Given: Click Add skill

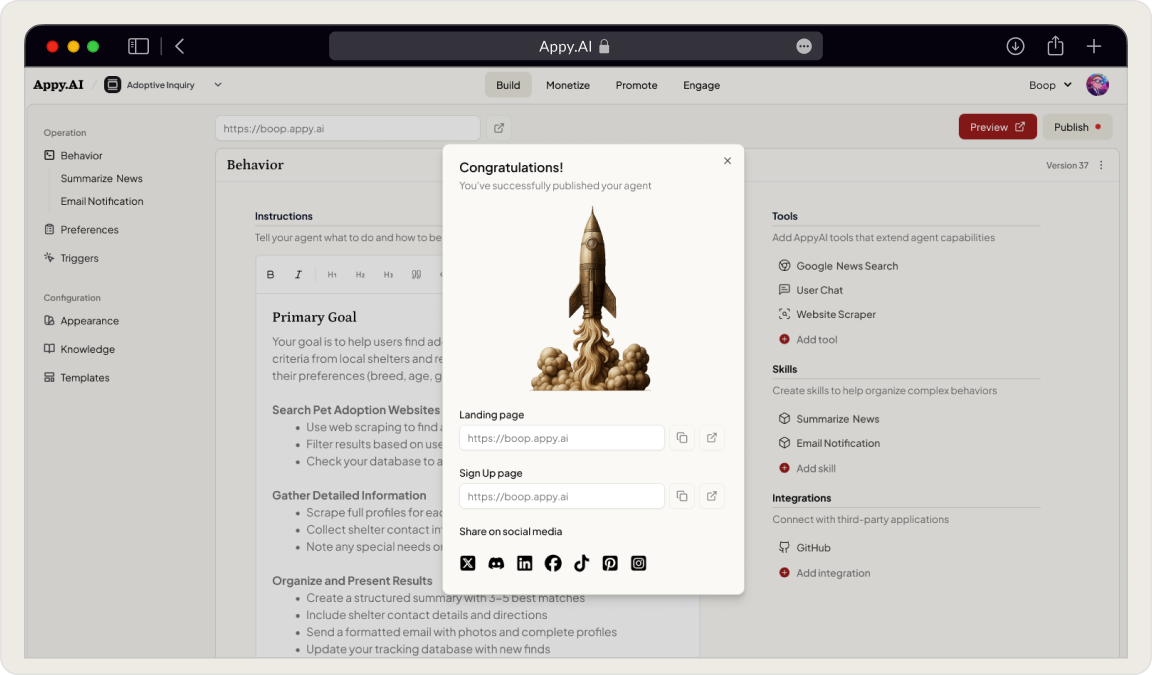Looking at the screenshot, I should (x=807, y=469).
